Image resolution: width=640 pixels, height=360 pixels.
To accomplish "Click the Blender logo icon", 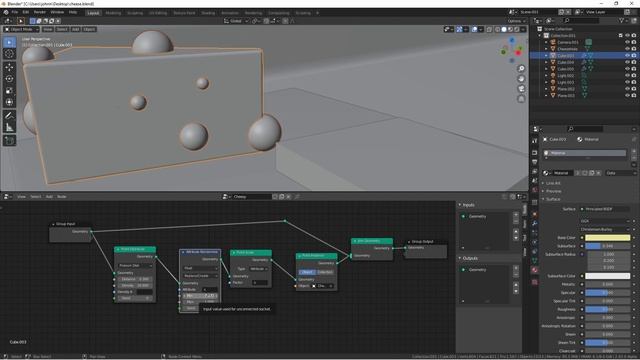I will pyautogui.click(x=6, y=12).
